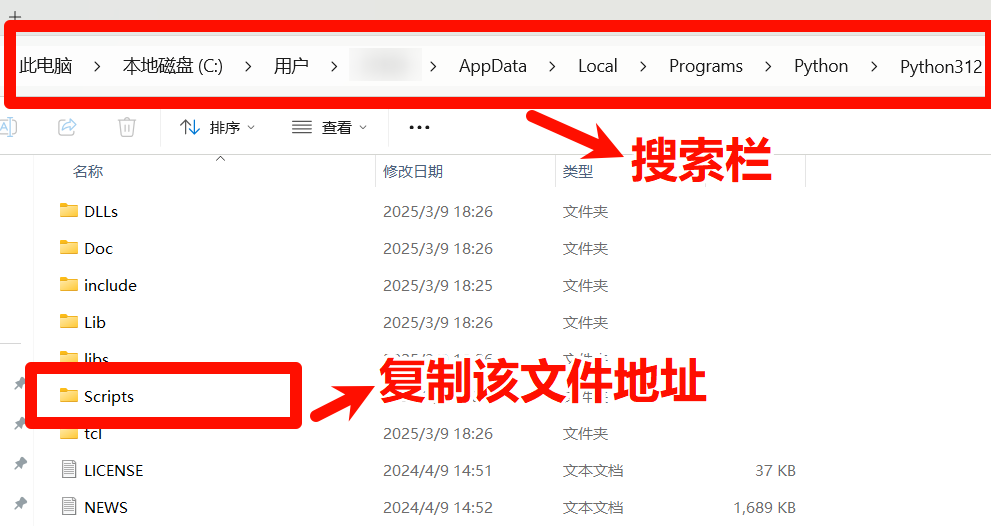Select the Scripts folder icon
The width and height of the screenshot is (991, 526).
69,396
